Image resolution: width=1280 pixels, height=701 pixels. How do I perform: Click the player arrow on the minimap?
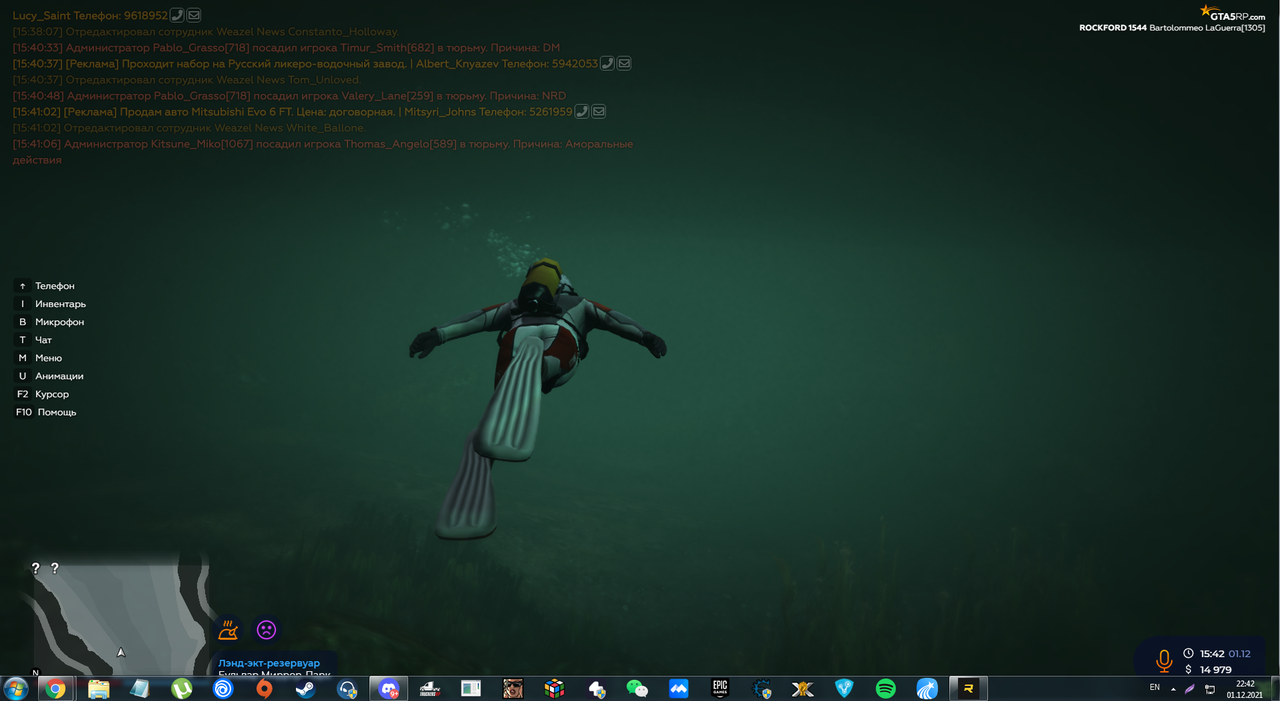point(121,652)
